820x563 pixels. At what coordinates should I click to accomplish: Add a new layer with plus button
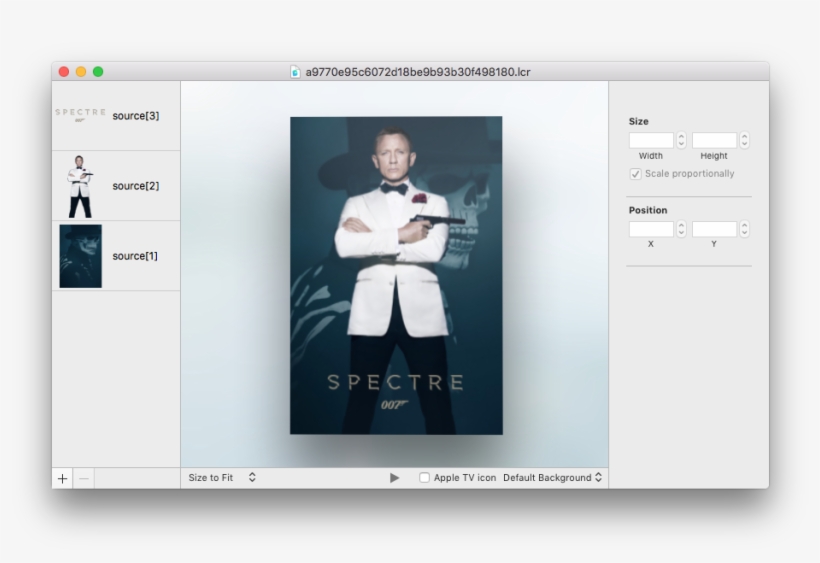click(x=62, y=478)
